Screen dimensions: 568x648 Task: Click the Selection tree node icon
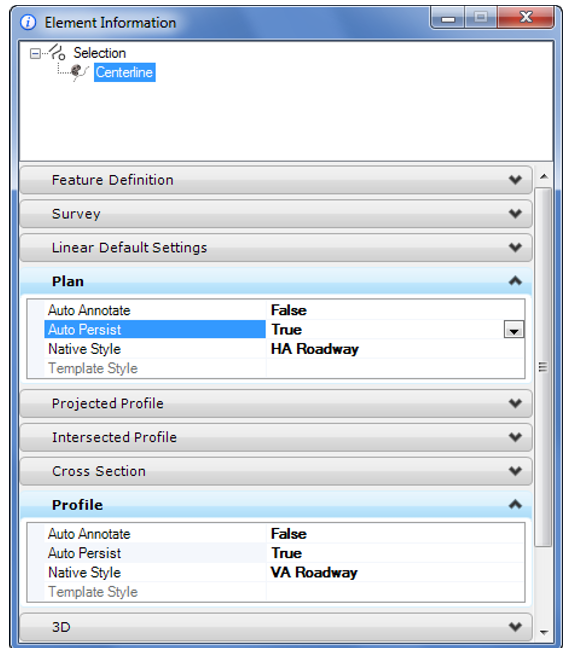point(57,52)
